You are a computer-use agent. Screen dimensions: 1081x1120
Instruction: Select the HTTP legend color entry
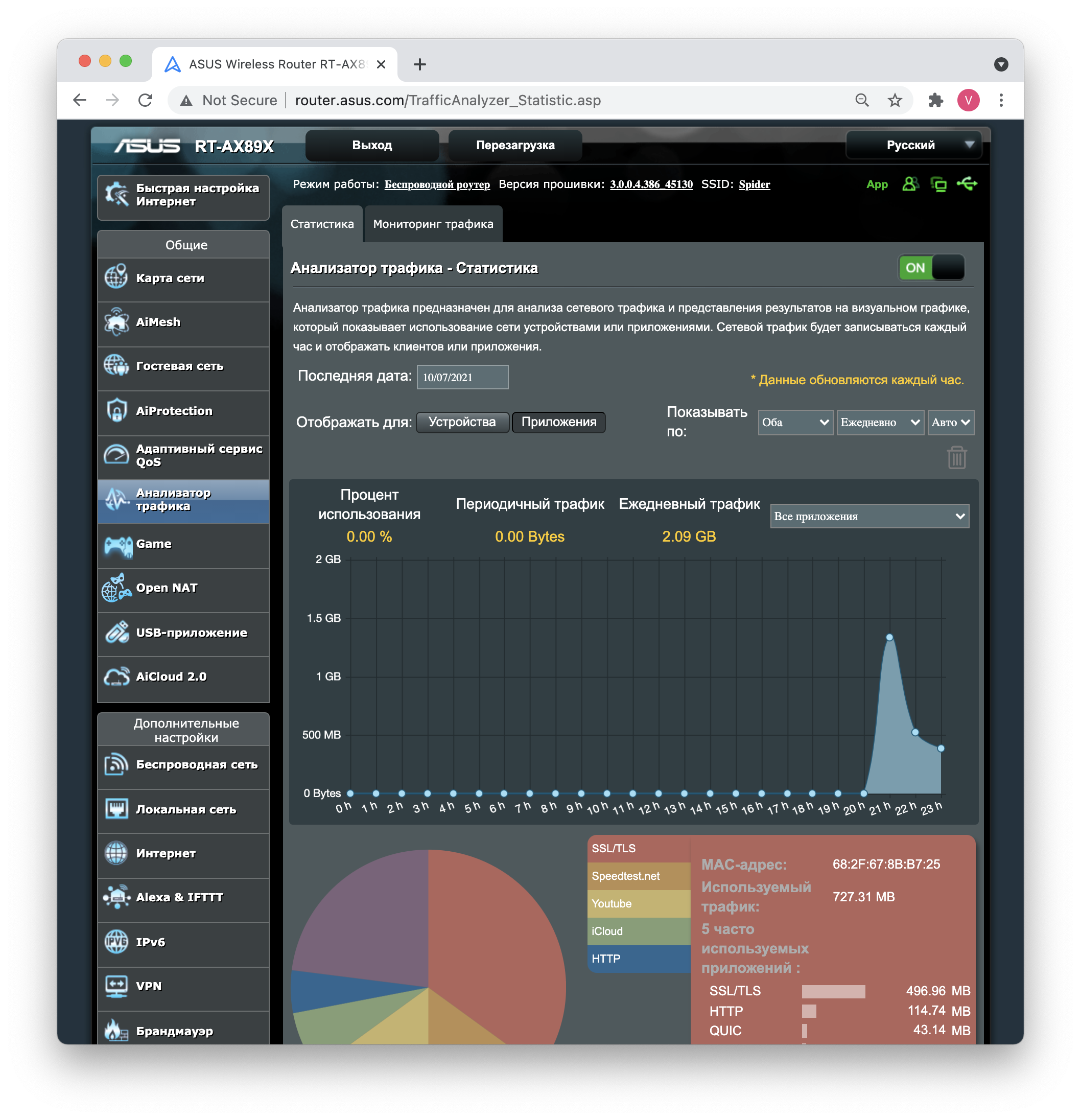click(639, 959)
